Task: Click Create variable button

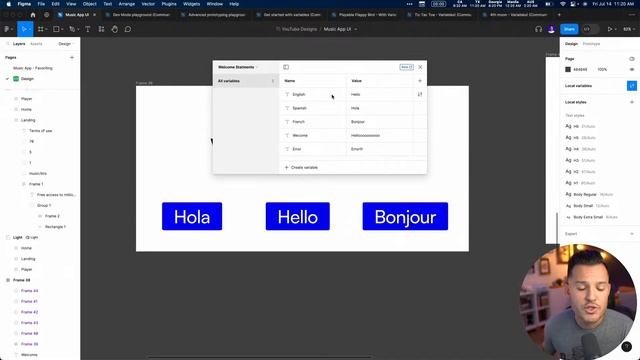Action: click(x=301, y=167)
